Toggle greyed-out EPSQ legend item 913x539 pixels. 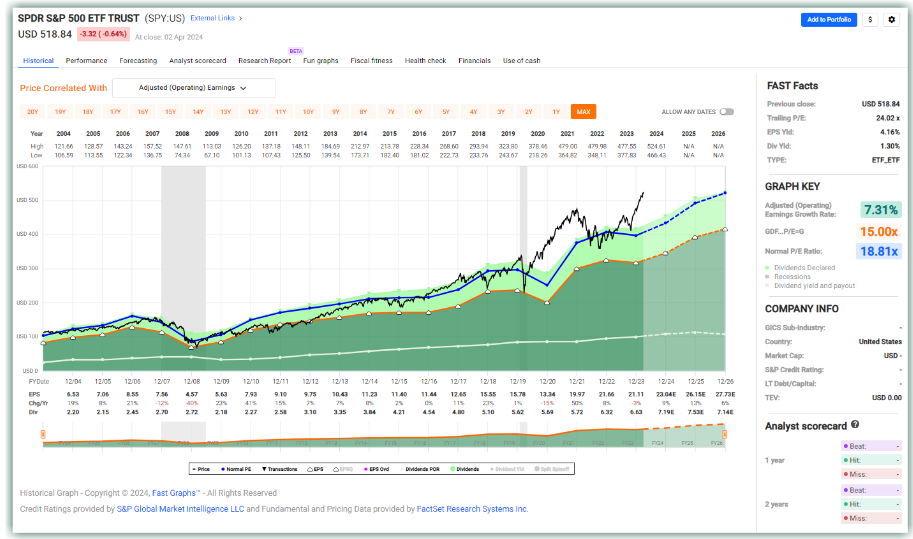343,469
